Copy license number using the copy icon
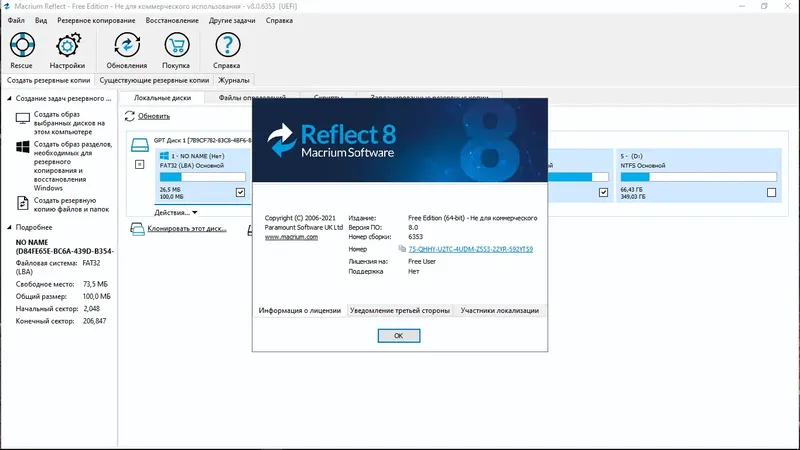This screenshot has width=800, height=450. (x=402, y=248)
